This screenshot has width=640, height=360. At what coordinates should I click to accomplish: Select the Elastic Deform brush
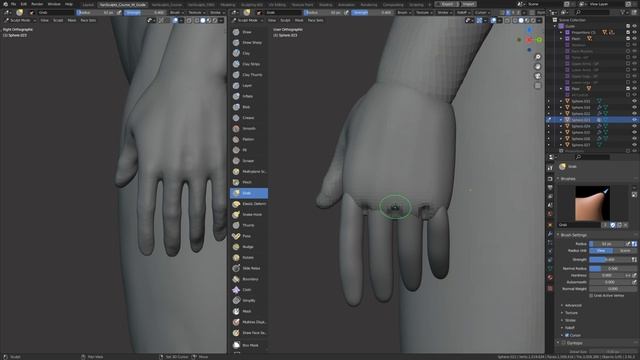coord(249,204)
